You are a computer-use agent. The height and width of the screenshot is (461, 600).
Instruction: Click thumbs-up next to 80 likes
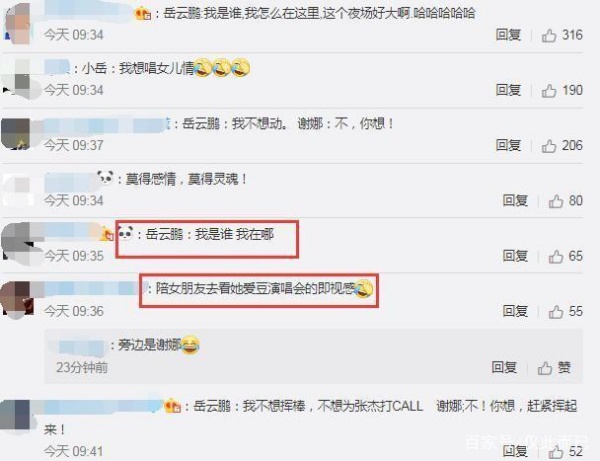coord(556,201)
